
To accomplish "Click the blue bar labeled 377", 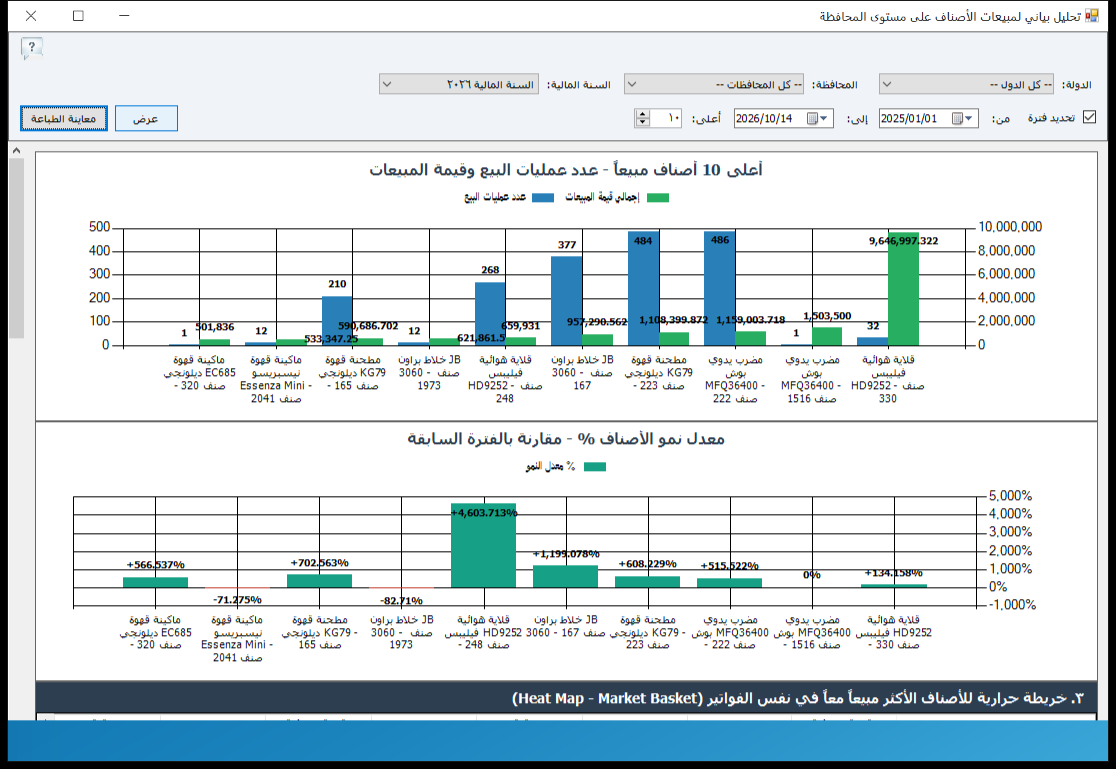I will pos(567,301).
